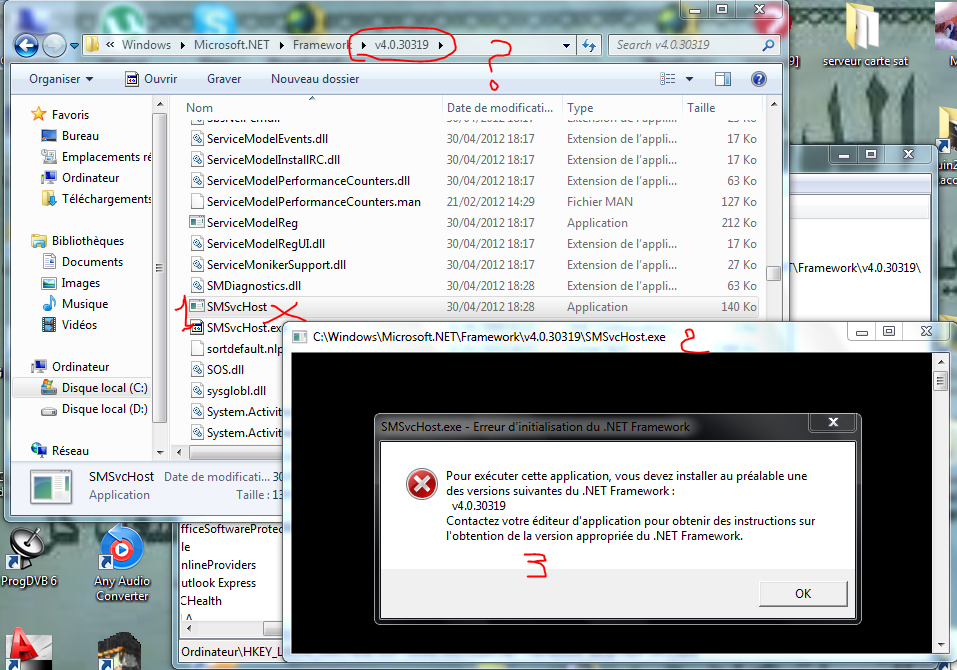Image resolution: width=957 pixels, height=670 pixels.
Task: Open the view options dropdown arrow
Action: pyautogui.click(x=689, y=79)
